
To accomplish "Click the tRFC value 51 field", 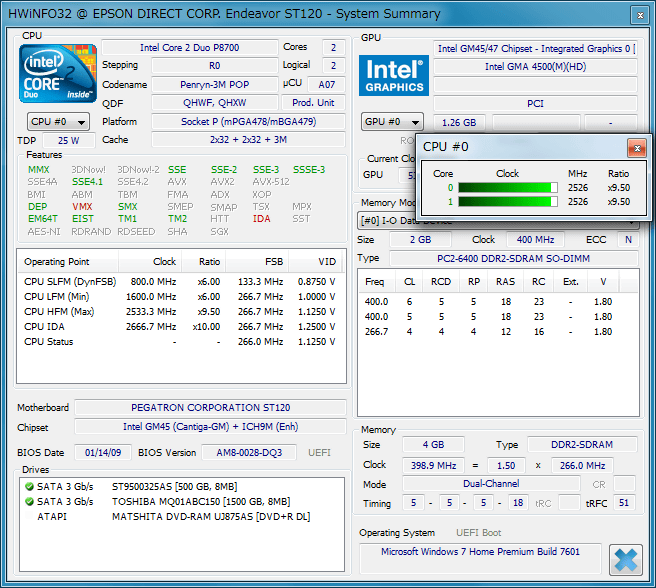I will point(624,503).
